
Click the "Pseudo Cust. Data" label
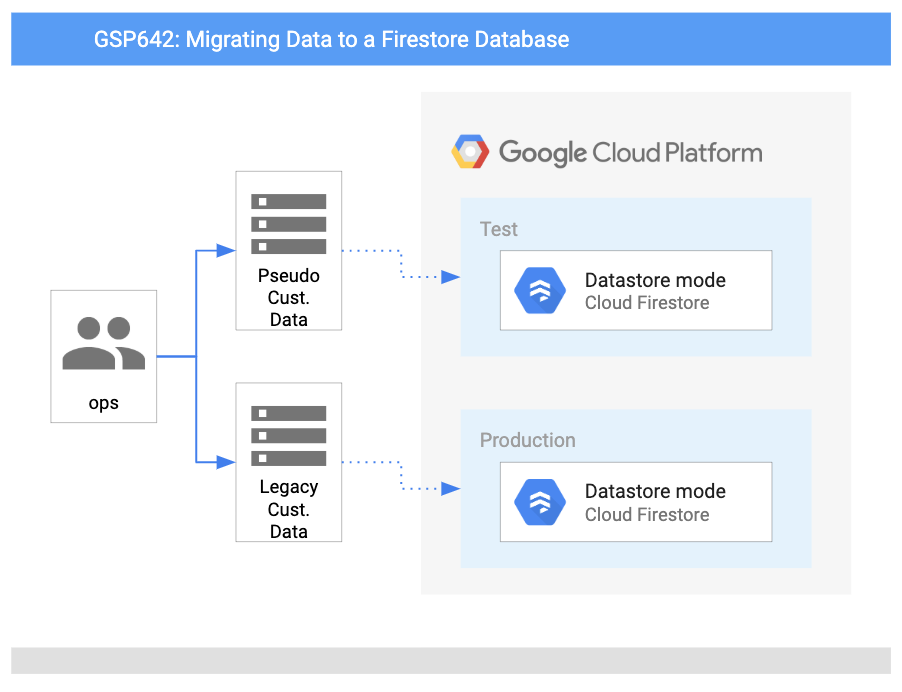tap(289, 297)
